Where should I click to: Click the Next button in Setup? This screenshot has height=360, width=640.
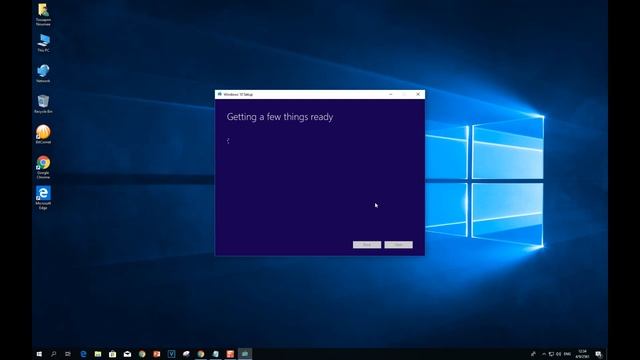pyautogui.click(x=398, y=244)
